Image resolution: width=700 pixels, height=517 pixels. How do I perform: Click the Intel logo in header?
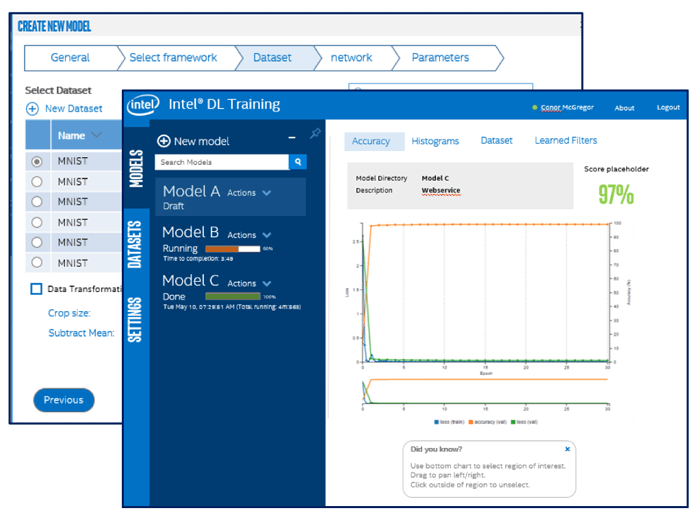[x=143, y=105]
